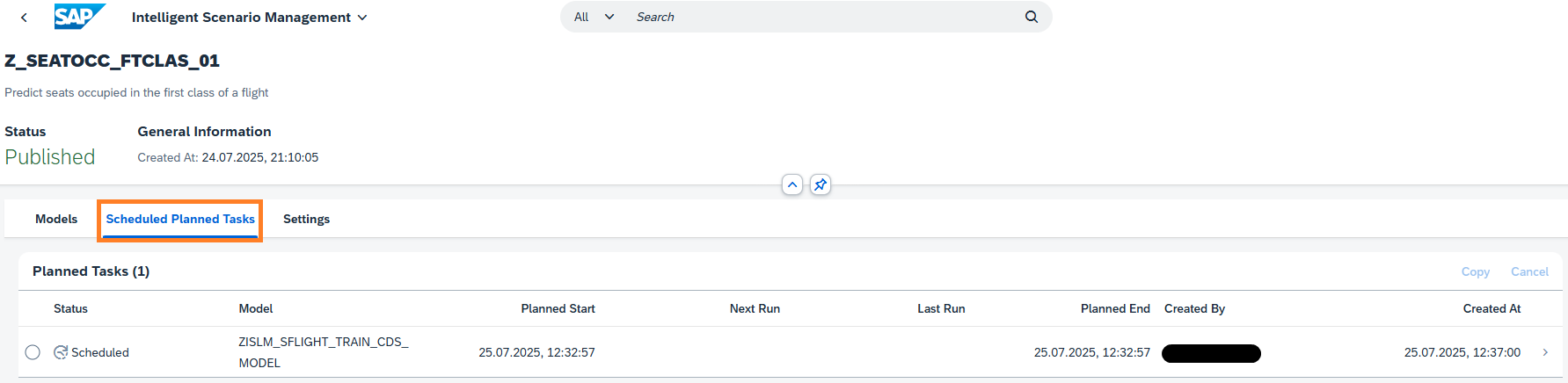Click the ZISLM_SFLIGHT_TRAIN_CDS_MODEL cell
The width and height of the screenshot is (1568, 383).
(x=323, y=352)
